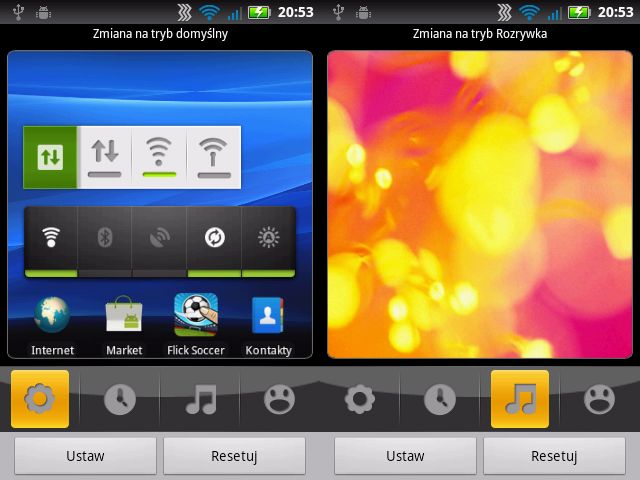Select the clock mode icon in right screen

coord(440,399)
